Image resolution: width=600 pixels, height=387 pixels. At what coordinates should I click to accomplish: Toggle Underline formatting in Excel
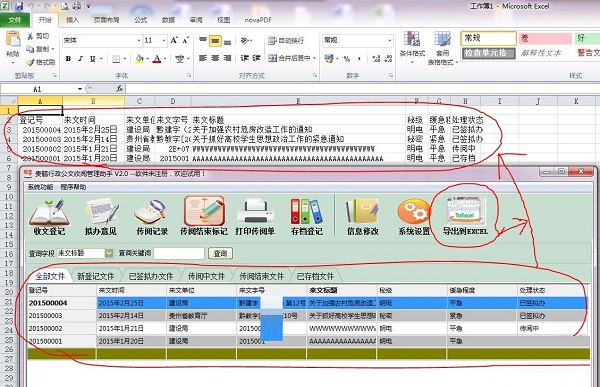click(93, 59)
